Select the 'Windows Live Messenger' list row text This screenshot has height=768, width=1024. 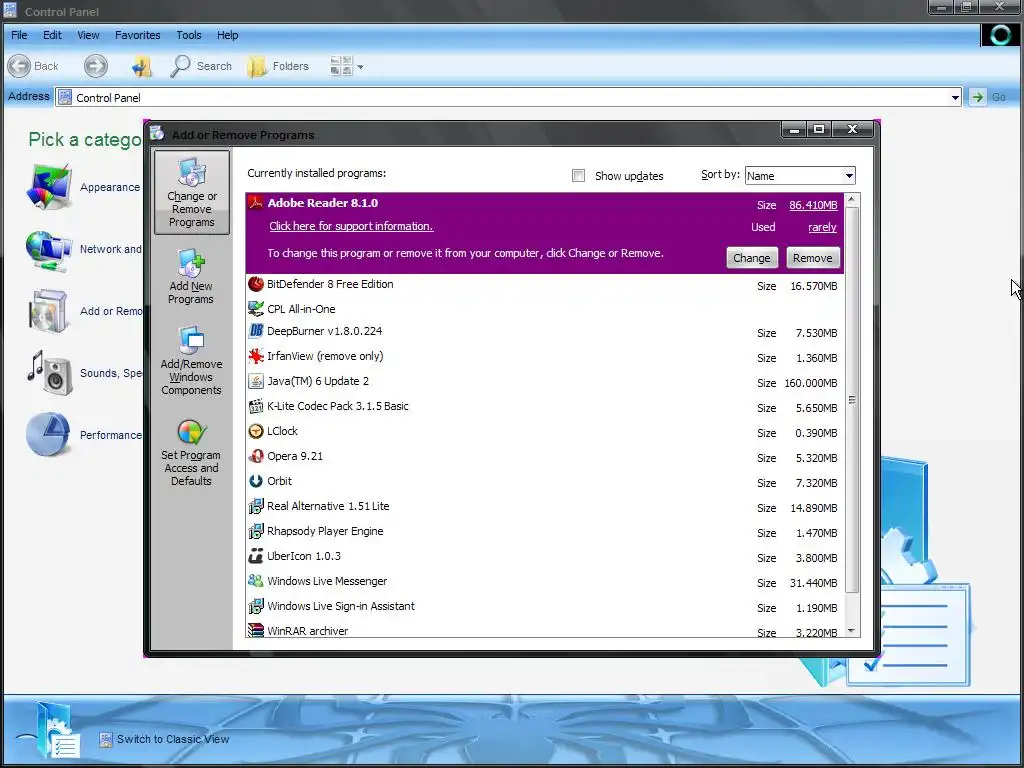[327, 581]
